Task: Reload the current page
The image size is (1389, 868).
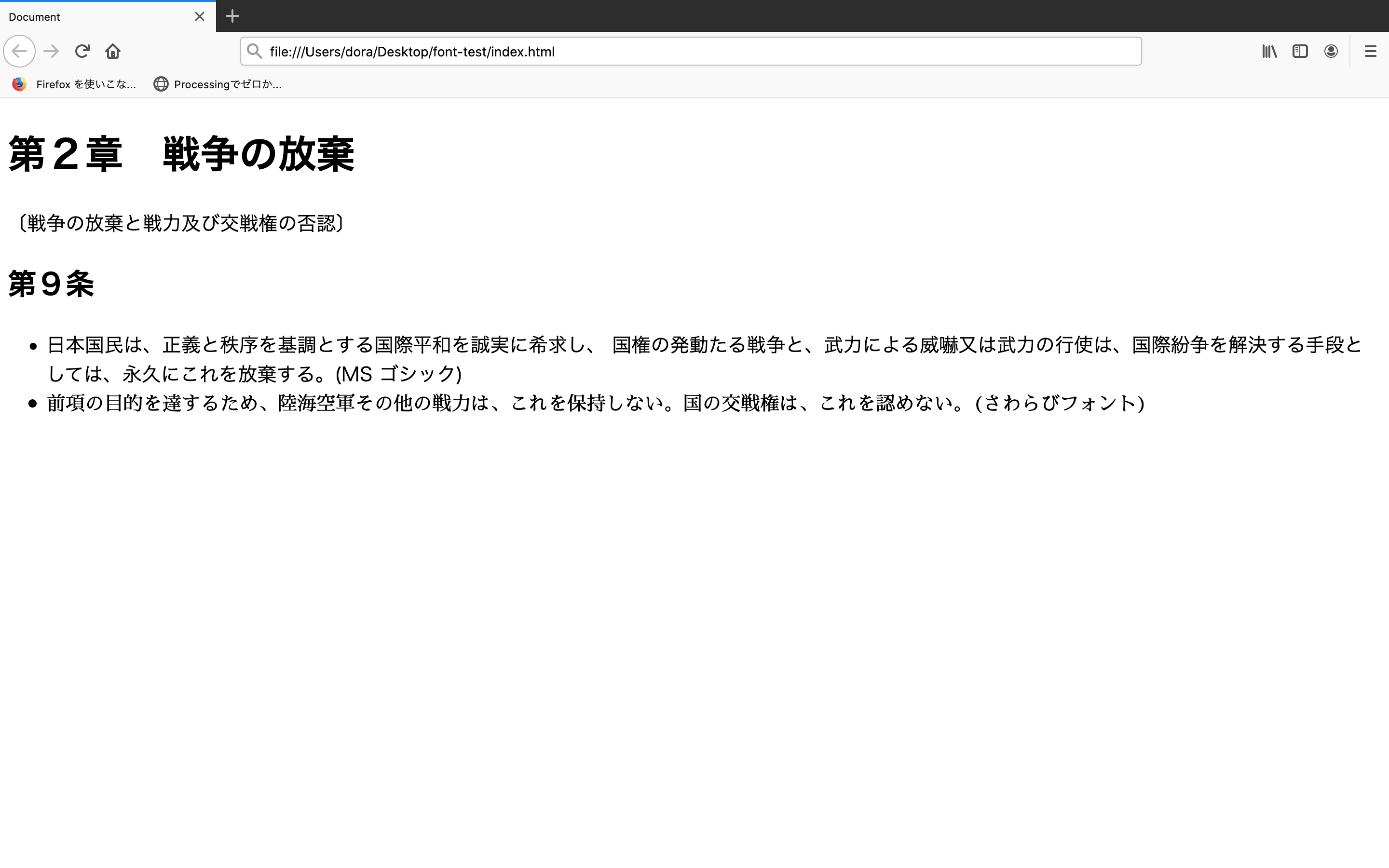Action: (82, 51)
